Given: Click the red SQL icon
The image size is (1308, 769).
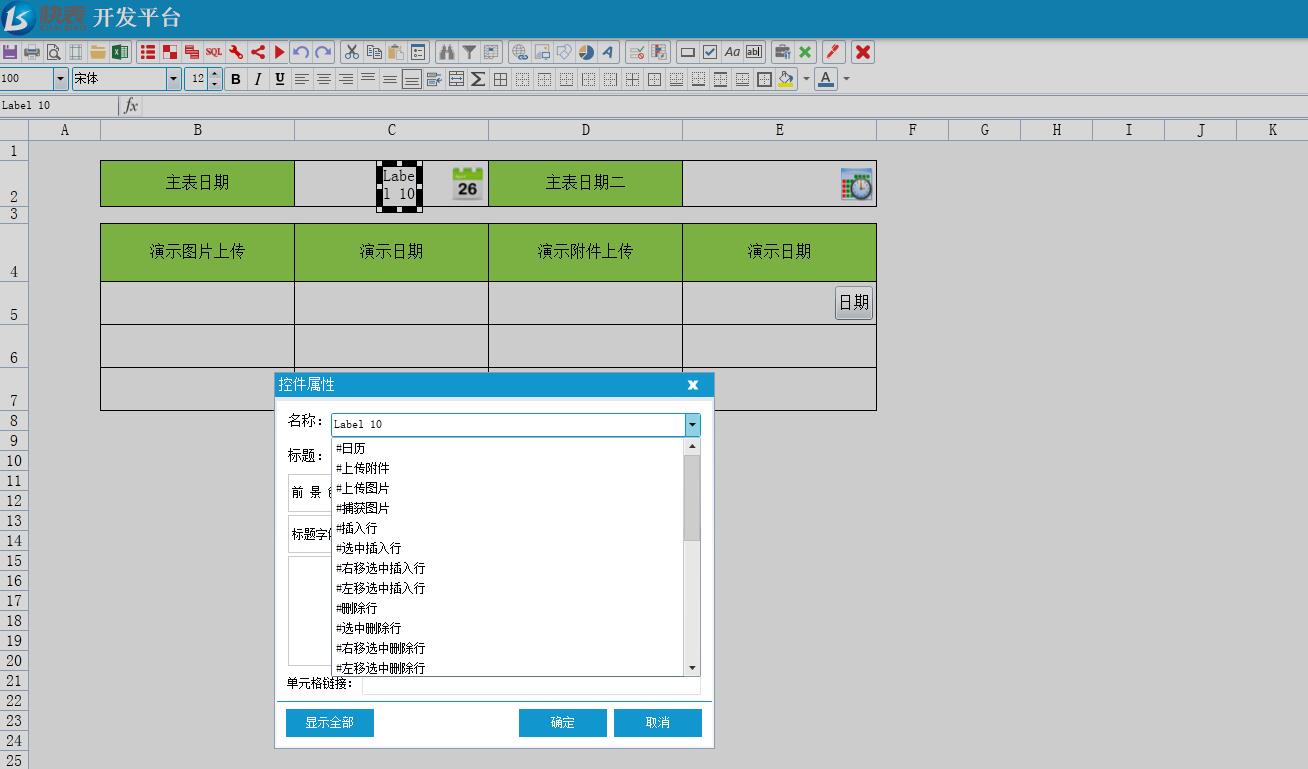Looking at the screenshot, I should pyautogui.click(x=214, y=52).
